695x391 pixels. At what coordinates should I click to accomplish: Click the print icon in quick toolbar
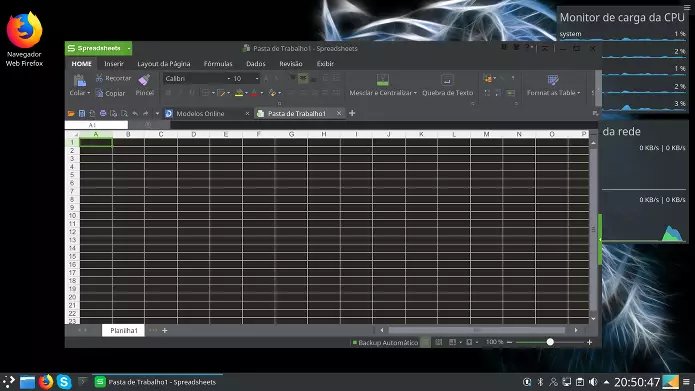pyautogui.click(x=103, y=113)
